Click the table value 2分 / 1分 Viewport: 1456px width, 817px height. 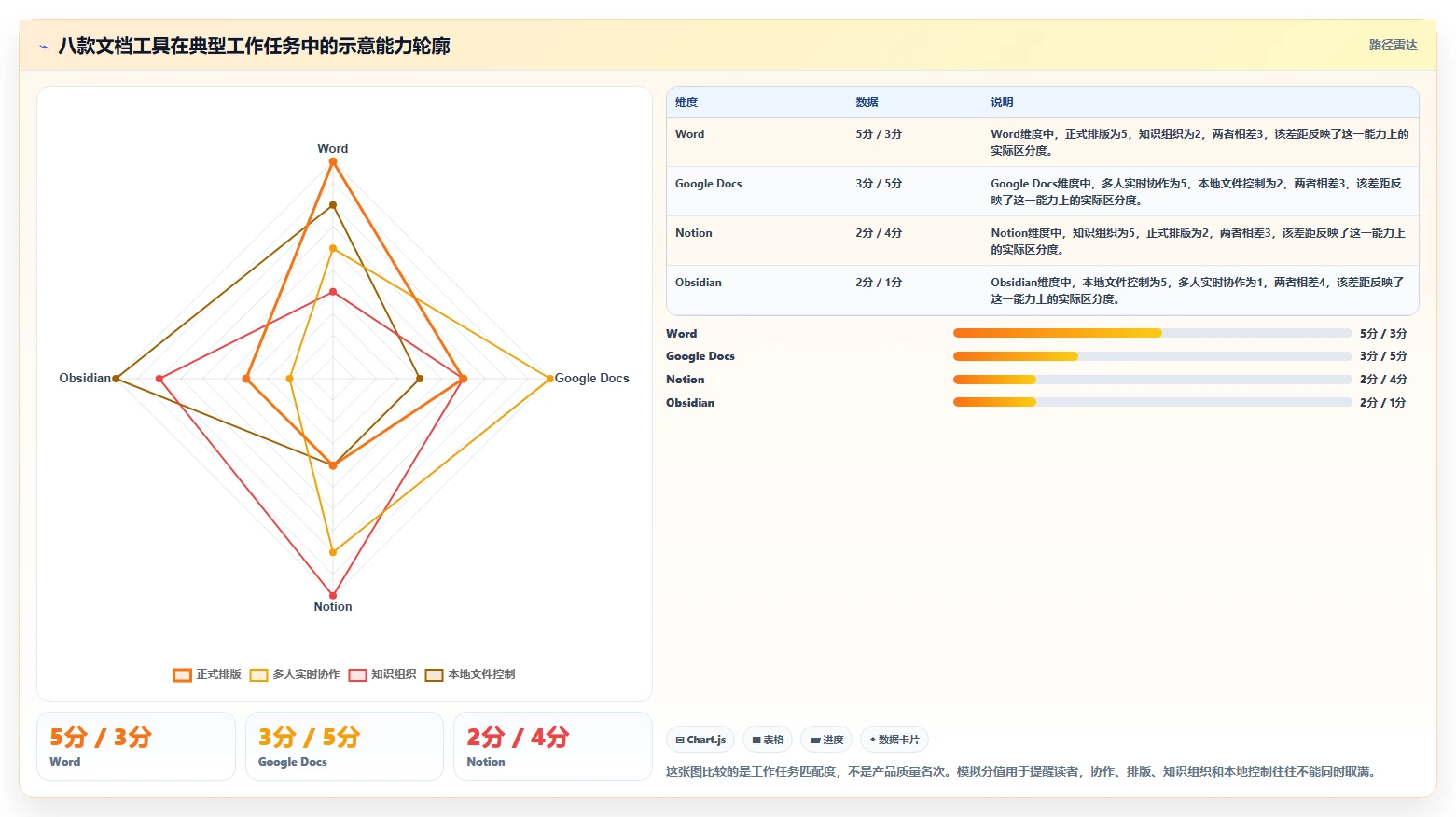point(879,283)
